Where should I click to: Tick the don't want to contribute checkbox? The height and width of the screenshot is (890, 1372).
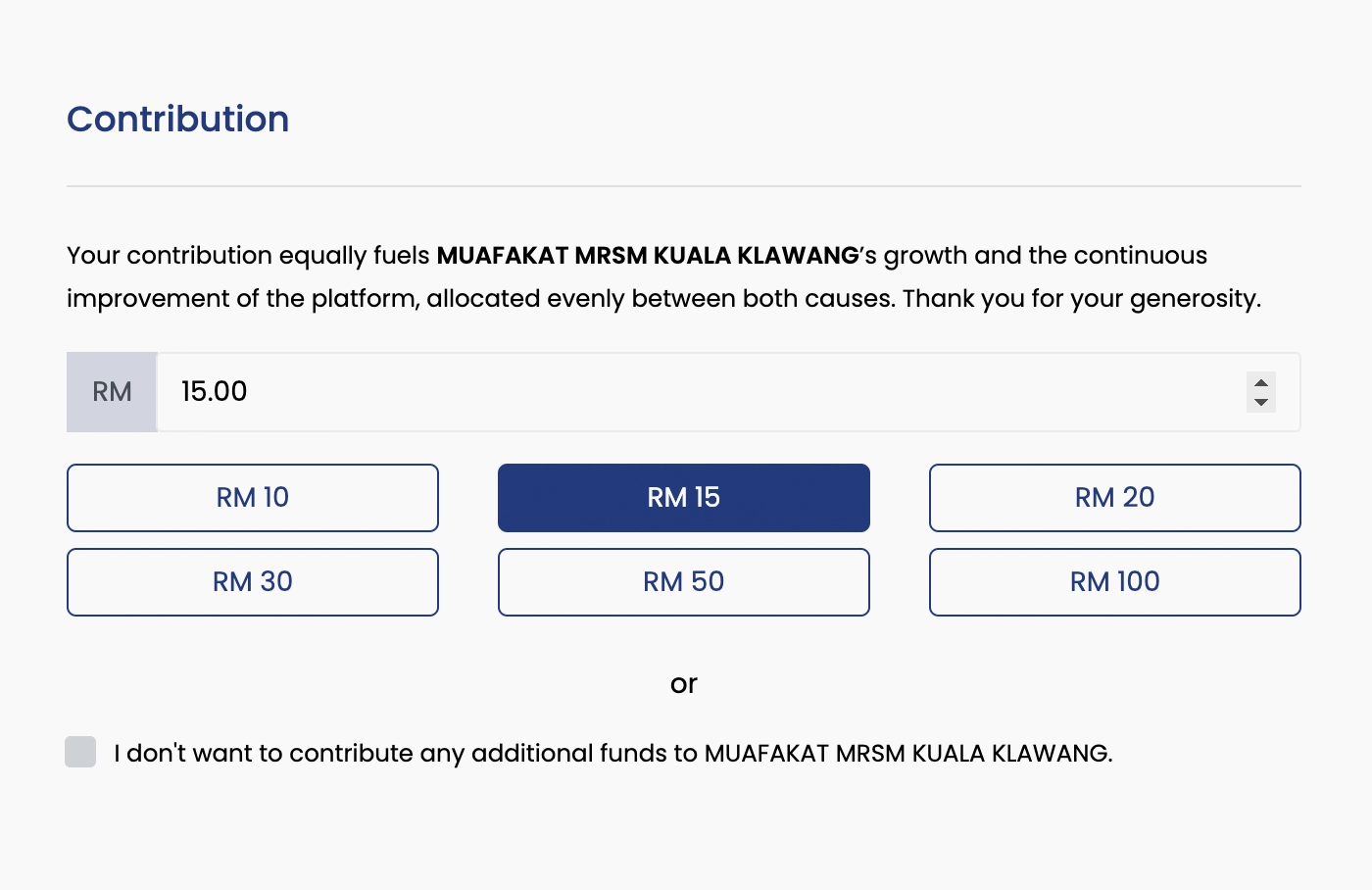(x=80, y=752)
